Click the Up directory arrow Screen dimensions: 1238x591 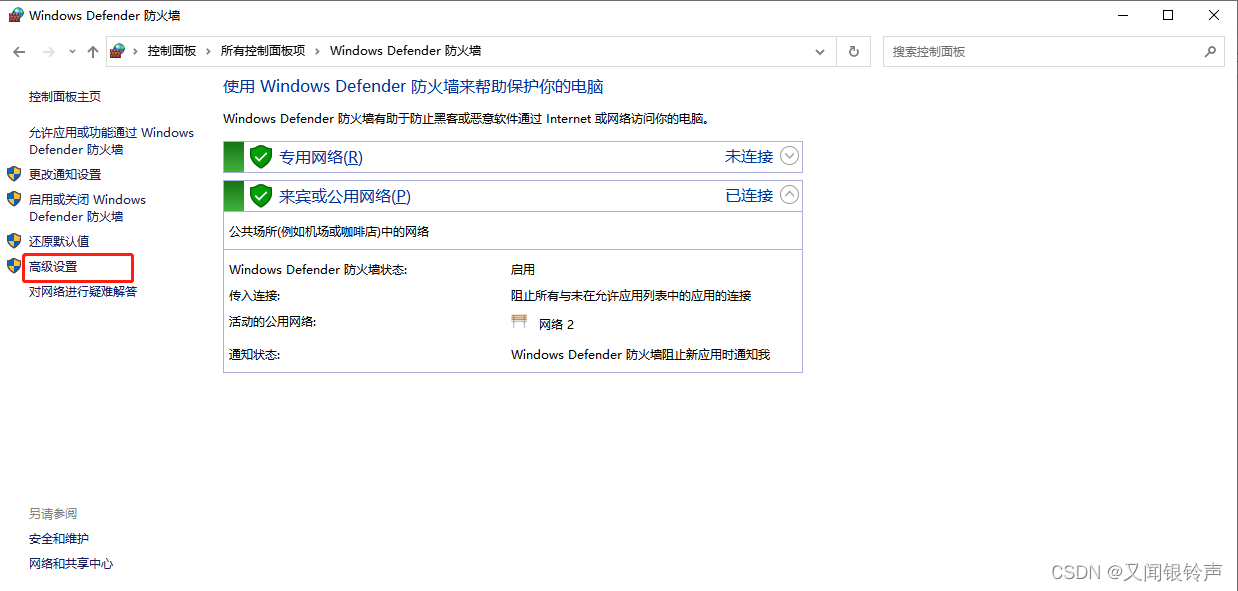93,52
